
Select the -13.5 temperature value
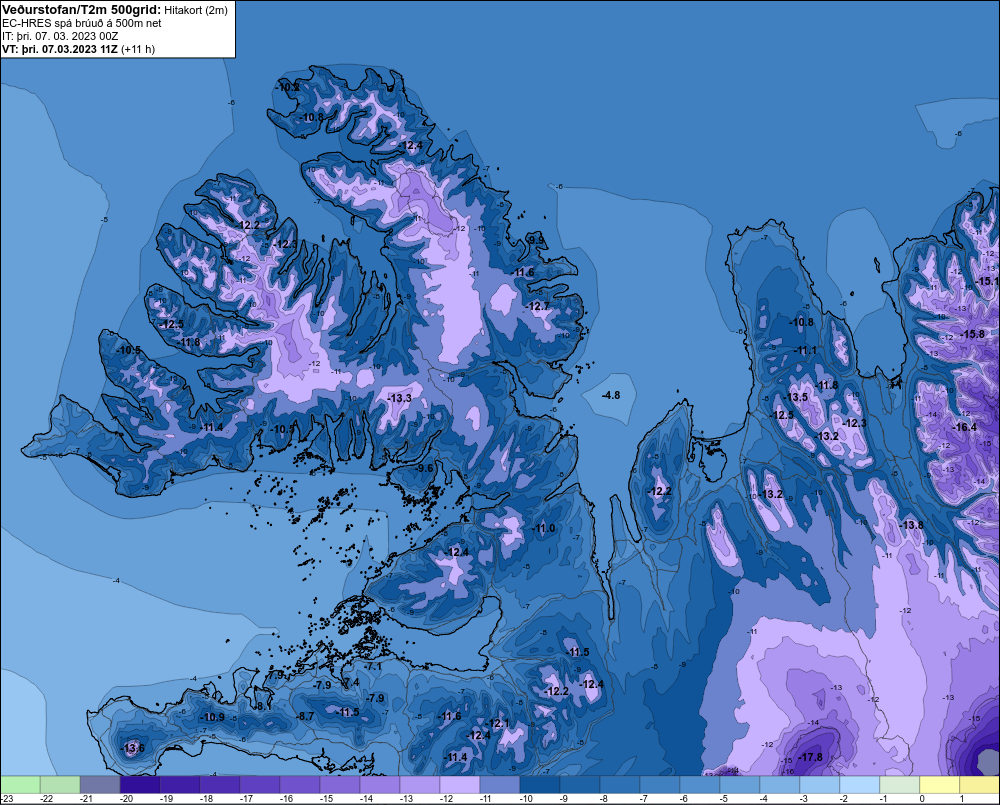(x=796, y=397)
